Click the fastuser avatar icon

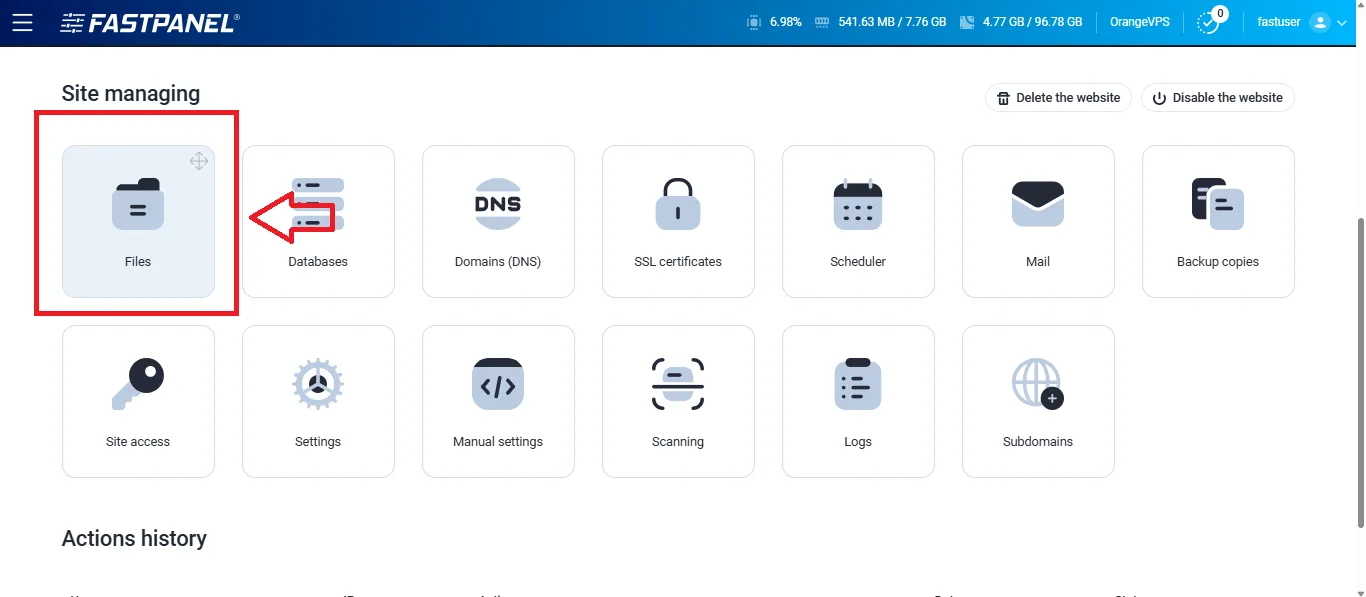coord(1321,22)
